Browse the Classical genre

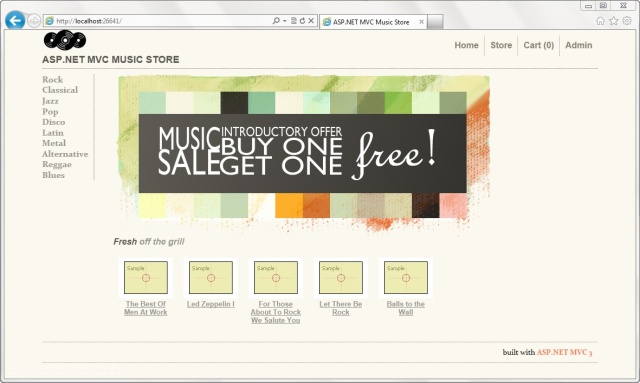coord(60,90)
